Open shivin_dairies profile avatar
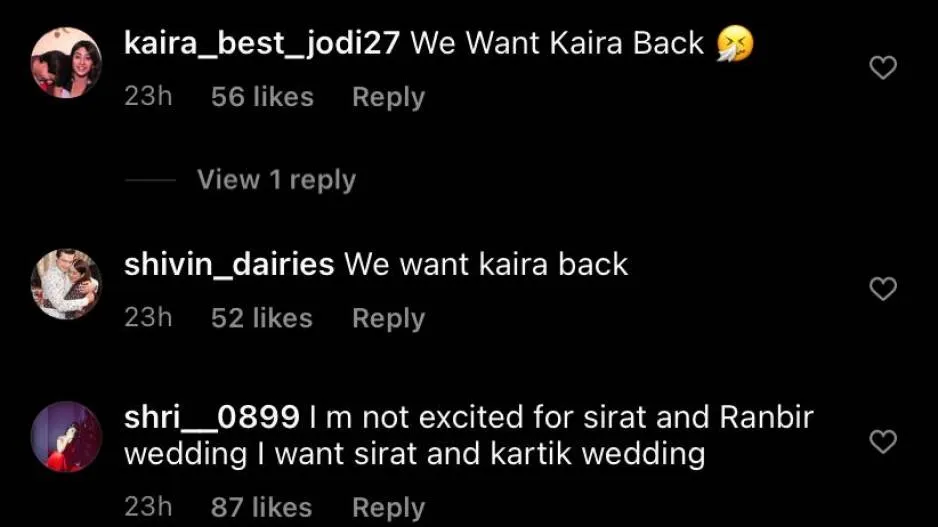Viewport: 938px width, 527px height. point(66,284)
